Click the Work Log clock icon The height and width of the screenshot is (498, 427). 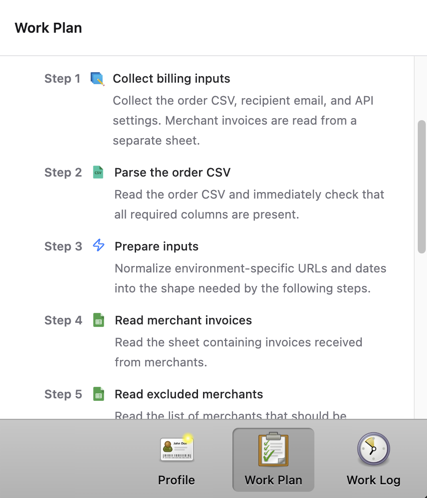coord(373,449)
